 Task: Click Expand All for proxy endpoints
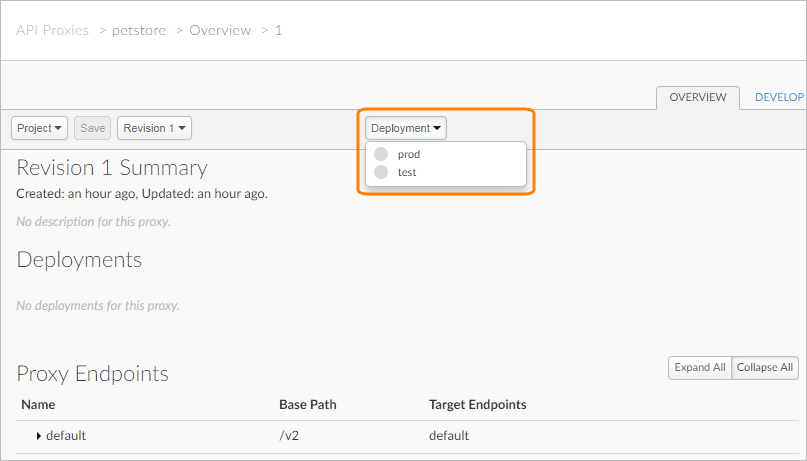pos(700,368)
